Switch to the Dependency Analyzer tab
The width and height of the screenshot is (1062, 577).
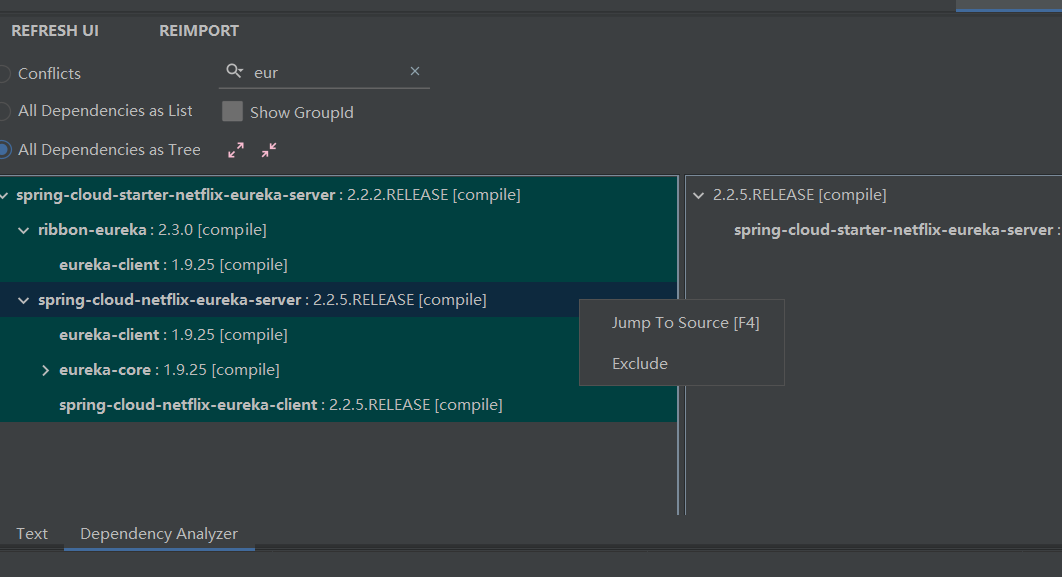click(159, 534)
